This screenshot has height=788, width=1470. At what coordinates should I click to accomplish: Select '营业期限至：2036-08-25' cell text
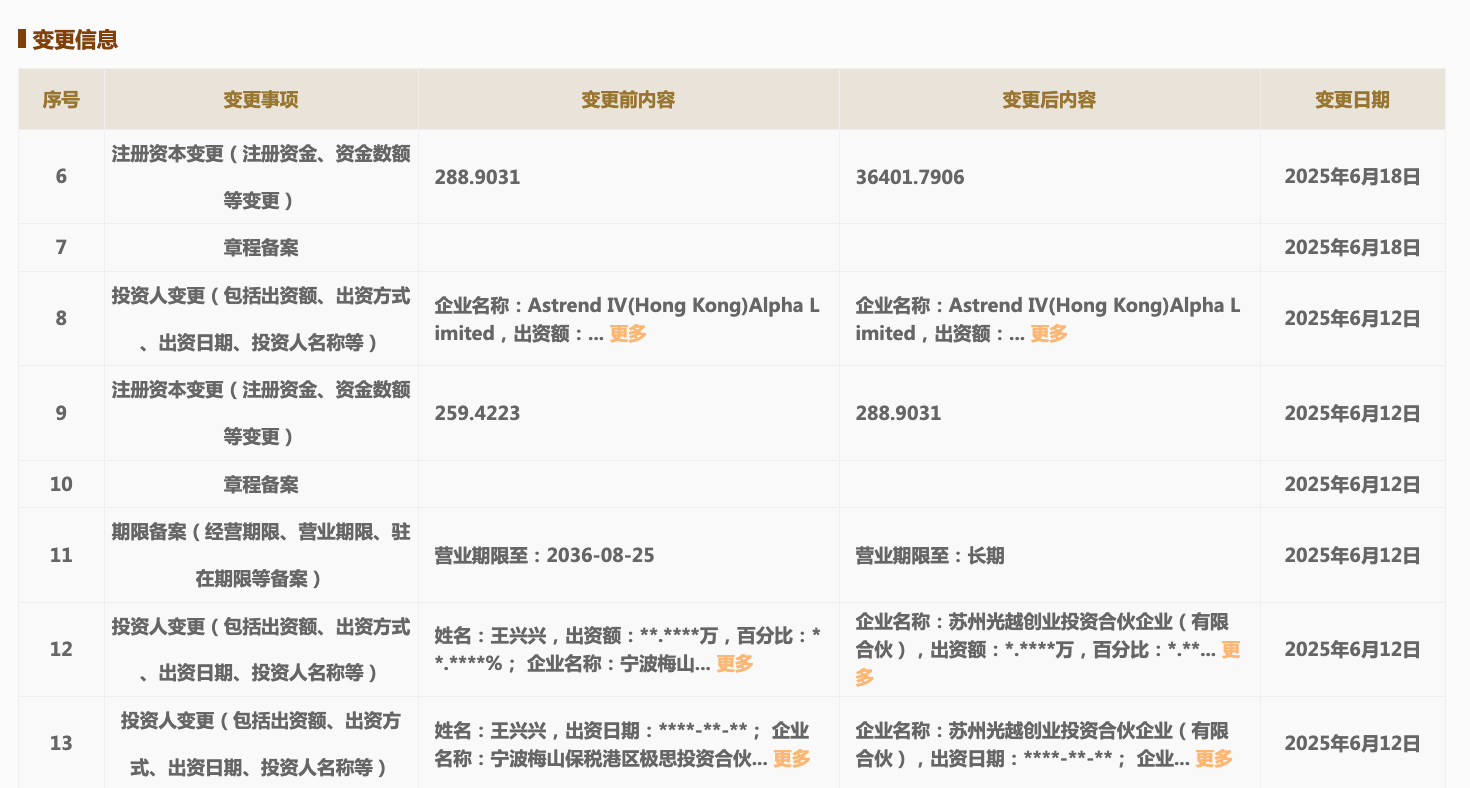tap(544, 555)
